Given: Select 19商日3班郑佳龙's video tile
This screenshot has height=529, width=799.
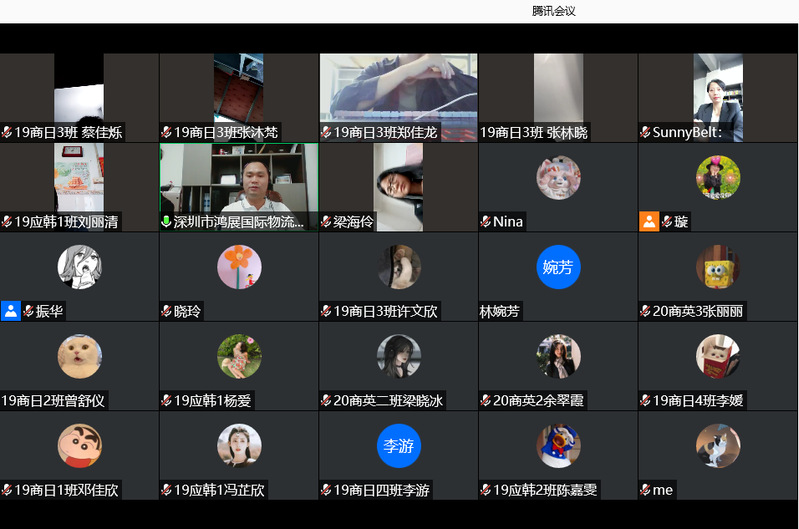Looking at the screenshot, I should tap(398, 90).
